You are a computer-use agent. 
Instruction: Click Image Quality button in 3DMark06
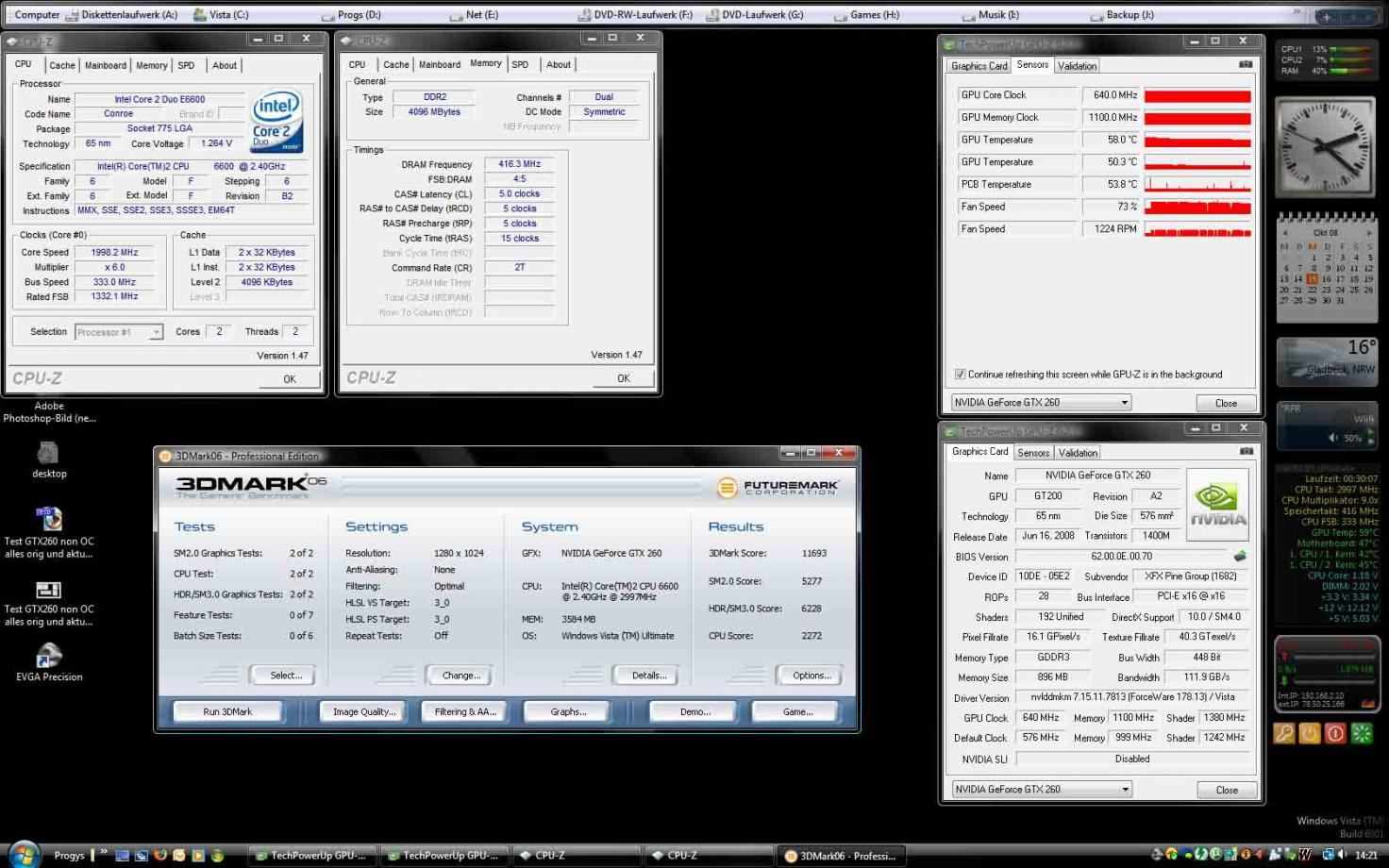point(364,711)
